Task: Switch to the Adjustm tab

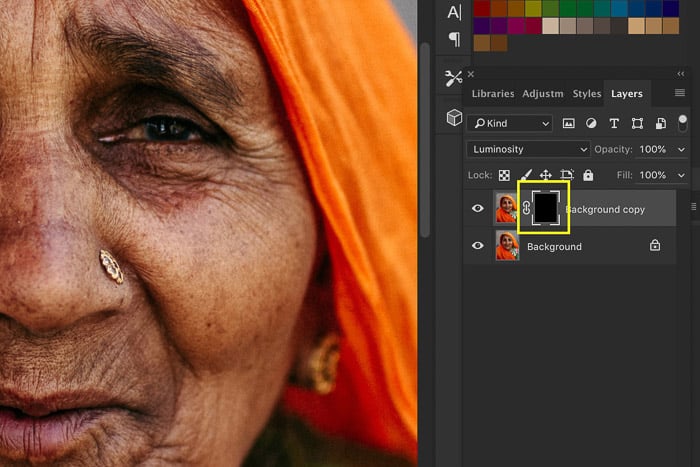Action: tap(543, 94)
